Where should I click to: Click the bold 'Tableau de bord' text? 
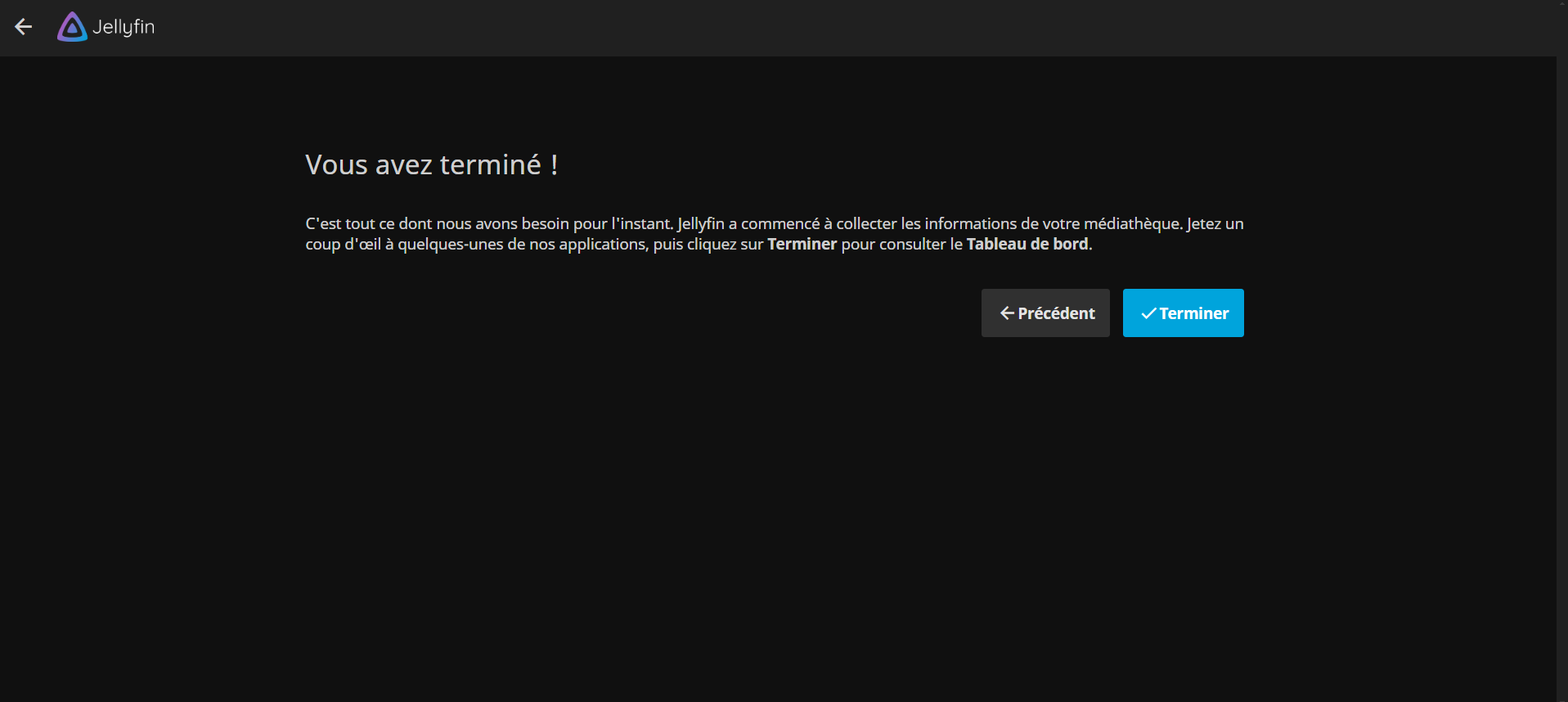[1027, 244]
